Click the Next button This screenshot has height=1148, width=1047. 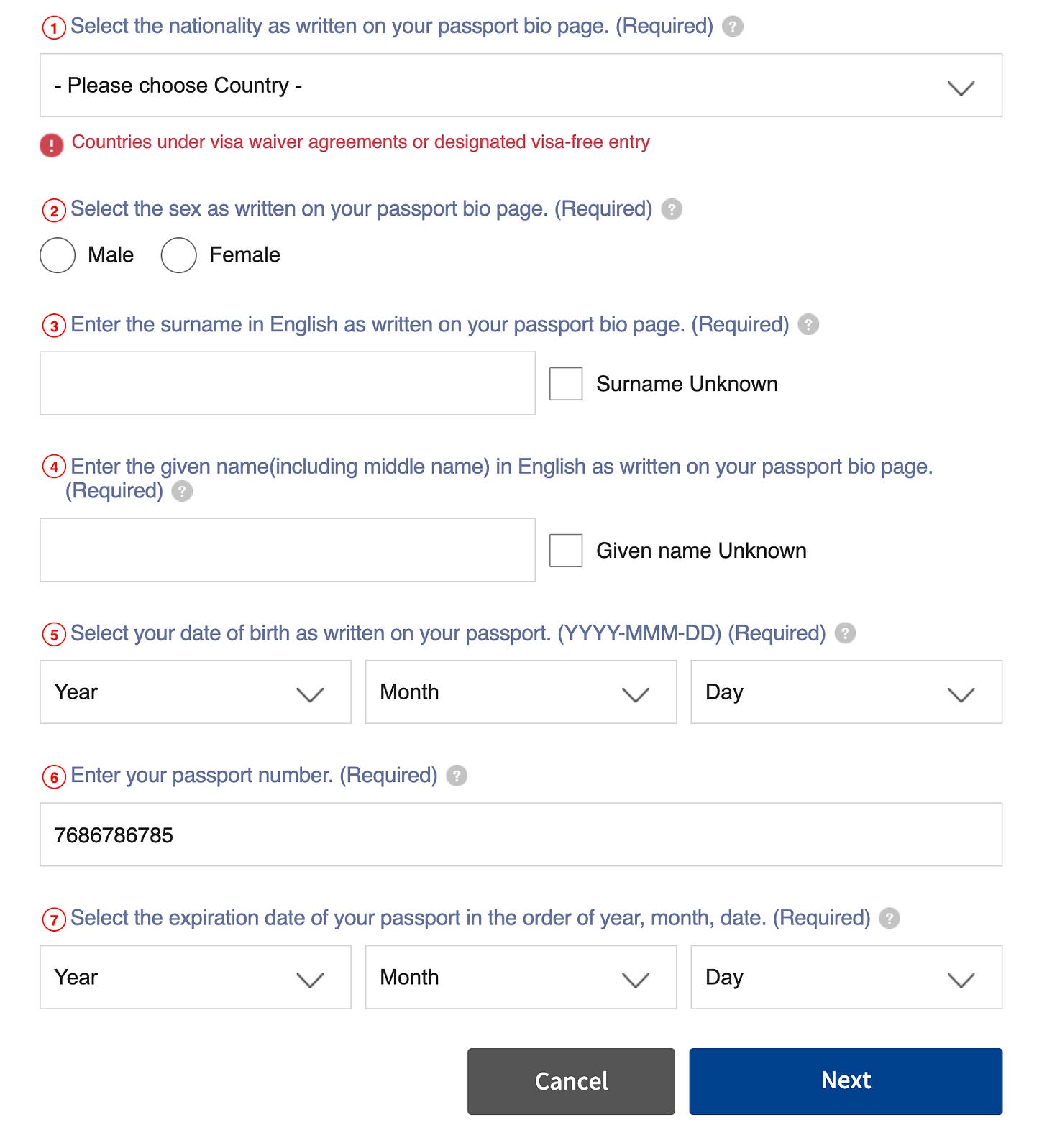point(845,1080)
